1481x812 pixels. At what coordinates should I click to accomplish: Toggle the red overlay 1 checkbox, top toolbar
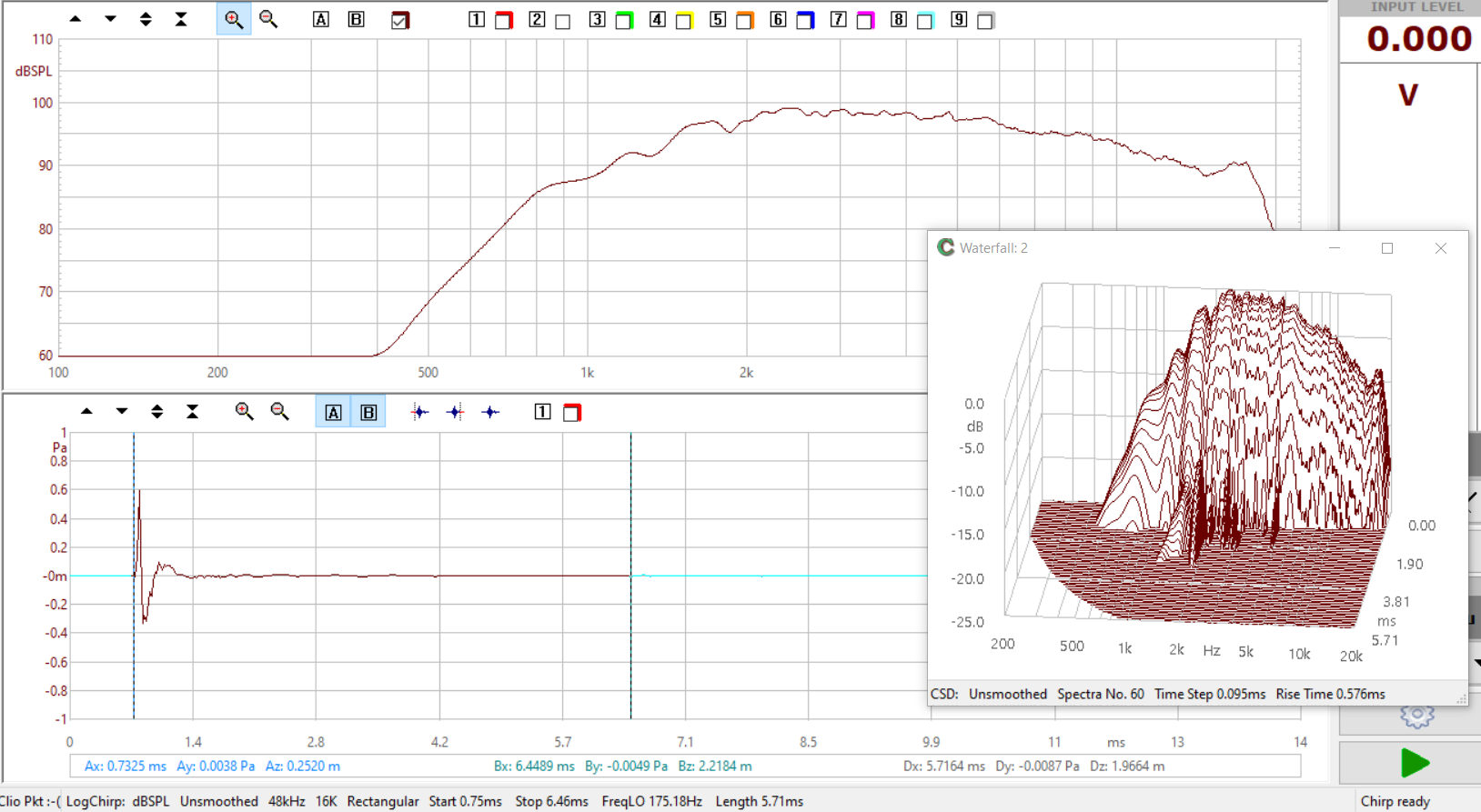503,21
